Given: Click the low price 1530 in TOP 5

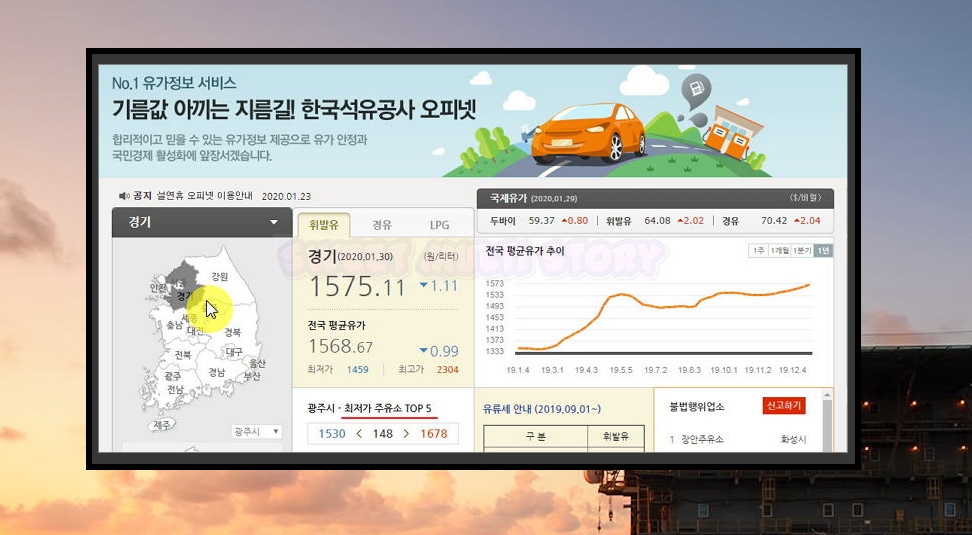Looking at the screenshot, I should tap(332, 434).
